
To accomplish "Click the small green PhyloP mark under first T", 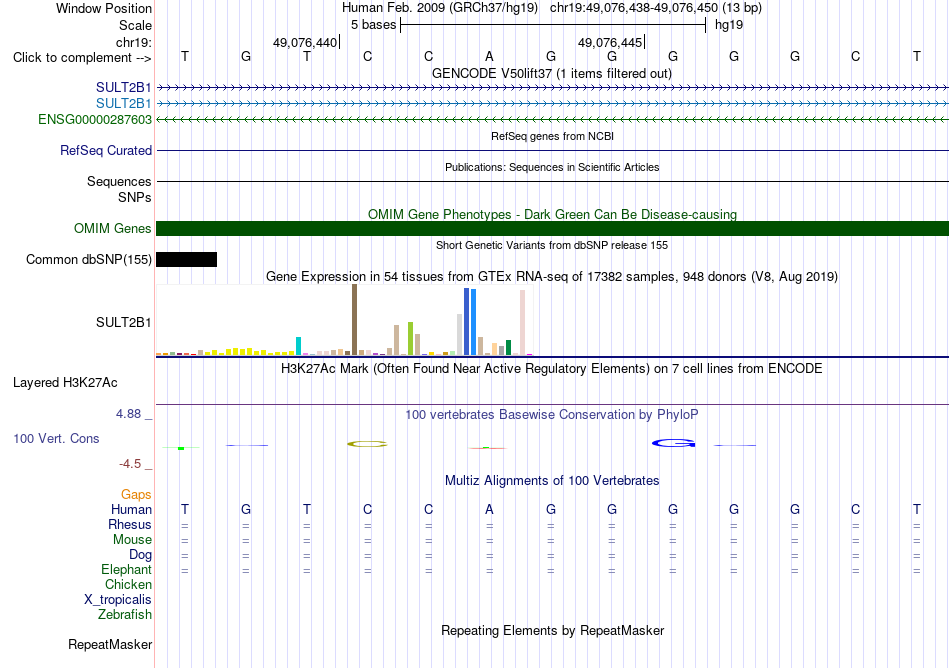I will [x=181, y=448].
